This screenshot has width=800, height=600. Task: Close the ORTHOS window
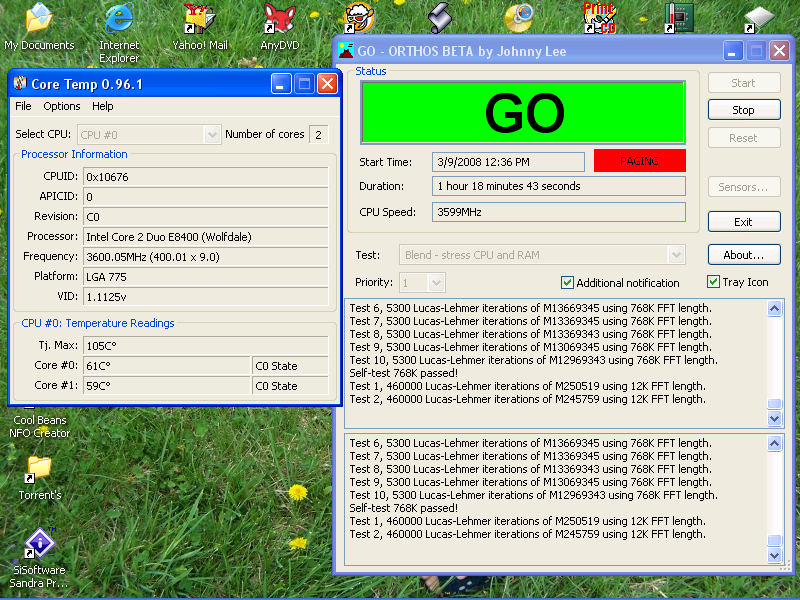pos(780,51)
